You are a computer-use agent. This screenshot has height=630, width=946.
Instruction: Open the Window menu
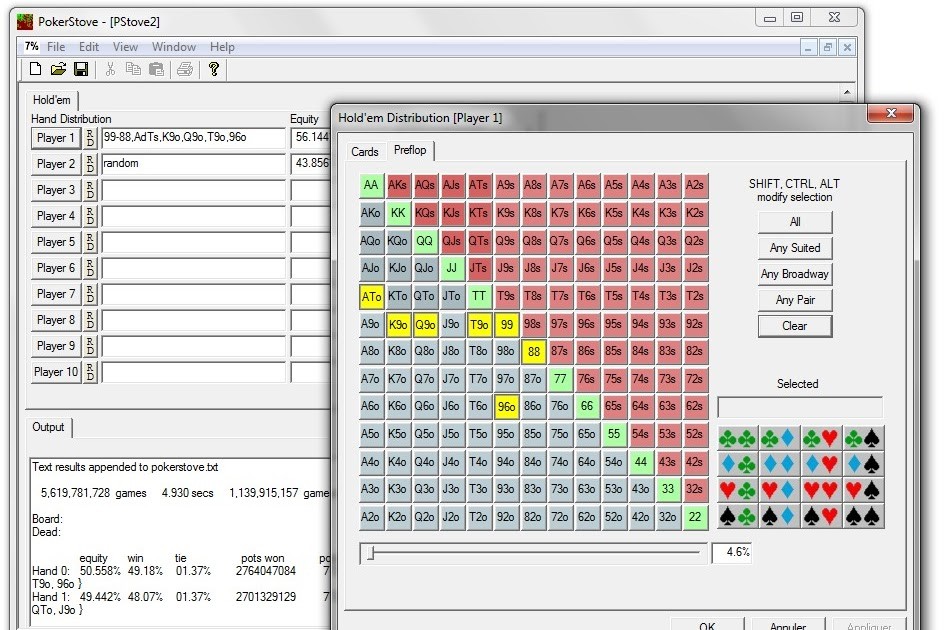tap(174, 47)
